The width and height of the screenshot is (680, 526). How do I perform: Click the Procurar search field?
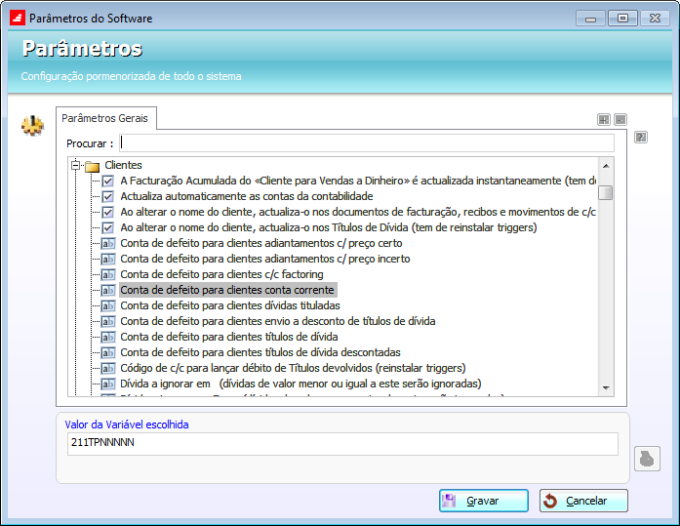pos(366,143)
